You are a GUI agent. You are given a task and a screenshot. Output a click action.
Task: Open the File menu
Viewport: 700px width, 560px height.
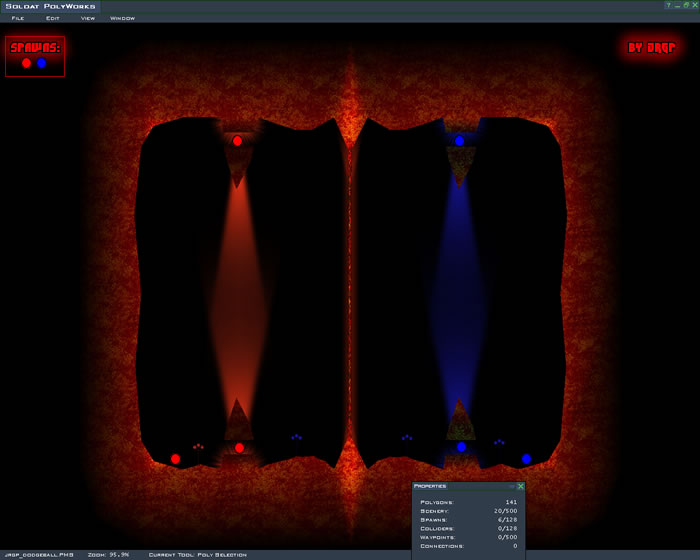click(x=18, y=18)
